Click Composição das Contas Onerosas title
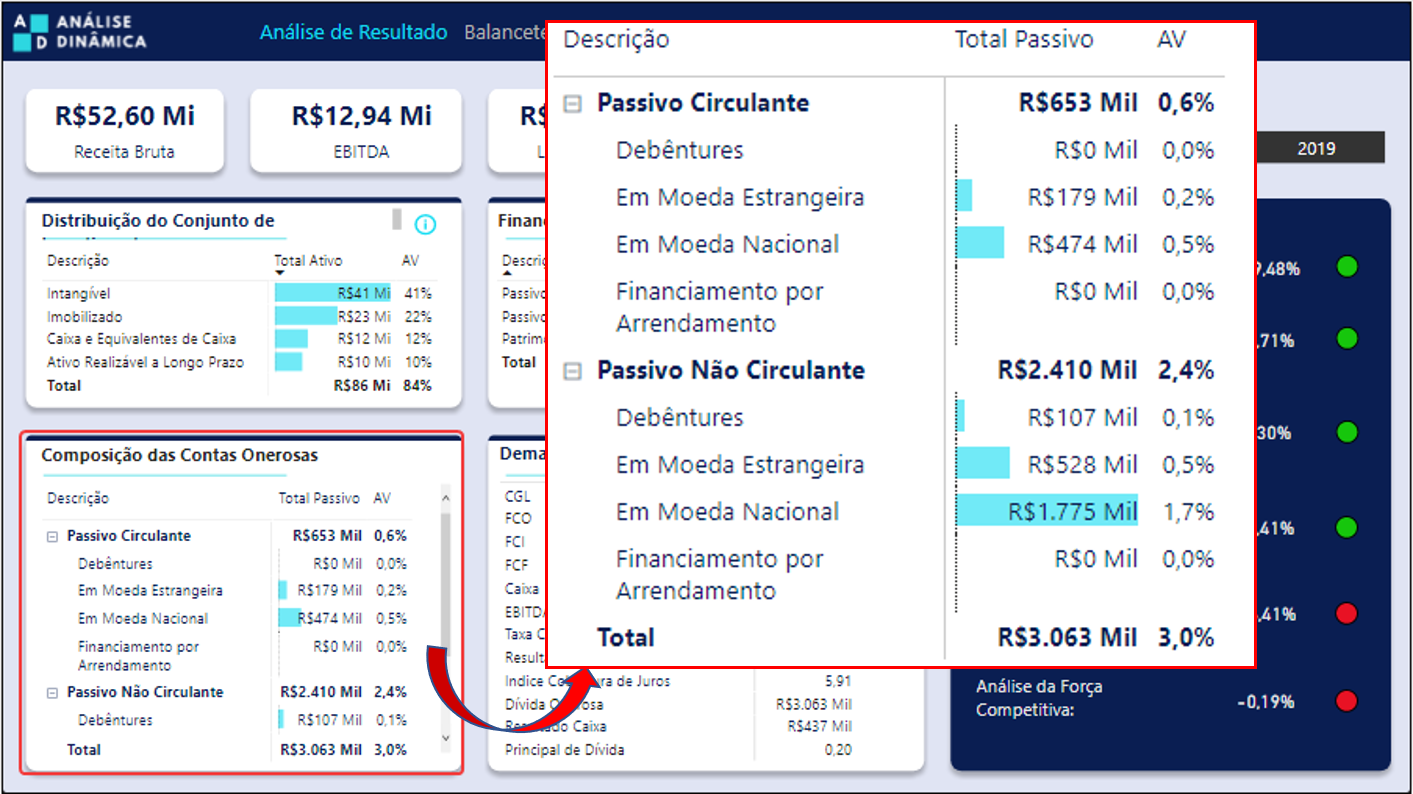This screenshot has width=1413, height=794. [180, 455]
